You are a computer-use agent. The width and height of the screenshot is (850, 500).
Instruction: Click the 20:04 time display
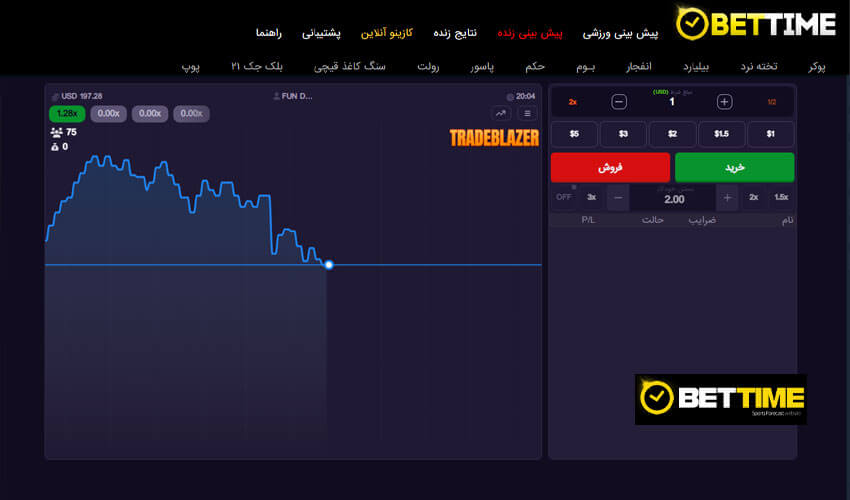coord(525,96)
